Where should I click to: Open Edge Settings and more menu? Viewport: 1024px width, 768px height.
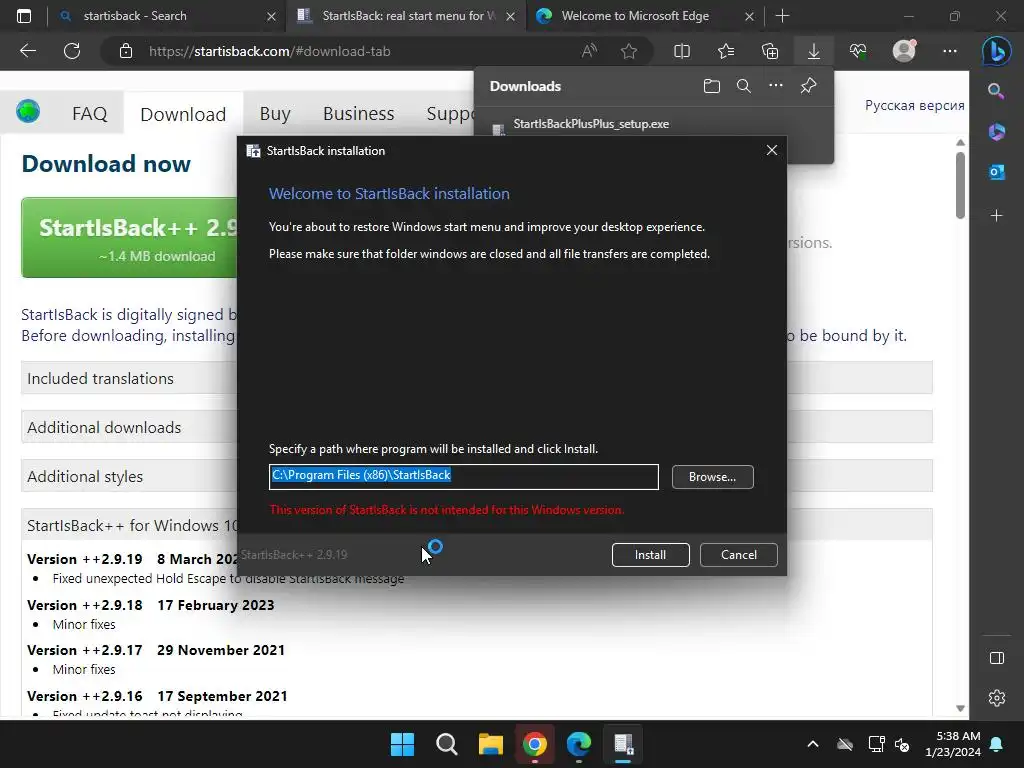950,51
